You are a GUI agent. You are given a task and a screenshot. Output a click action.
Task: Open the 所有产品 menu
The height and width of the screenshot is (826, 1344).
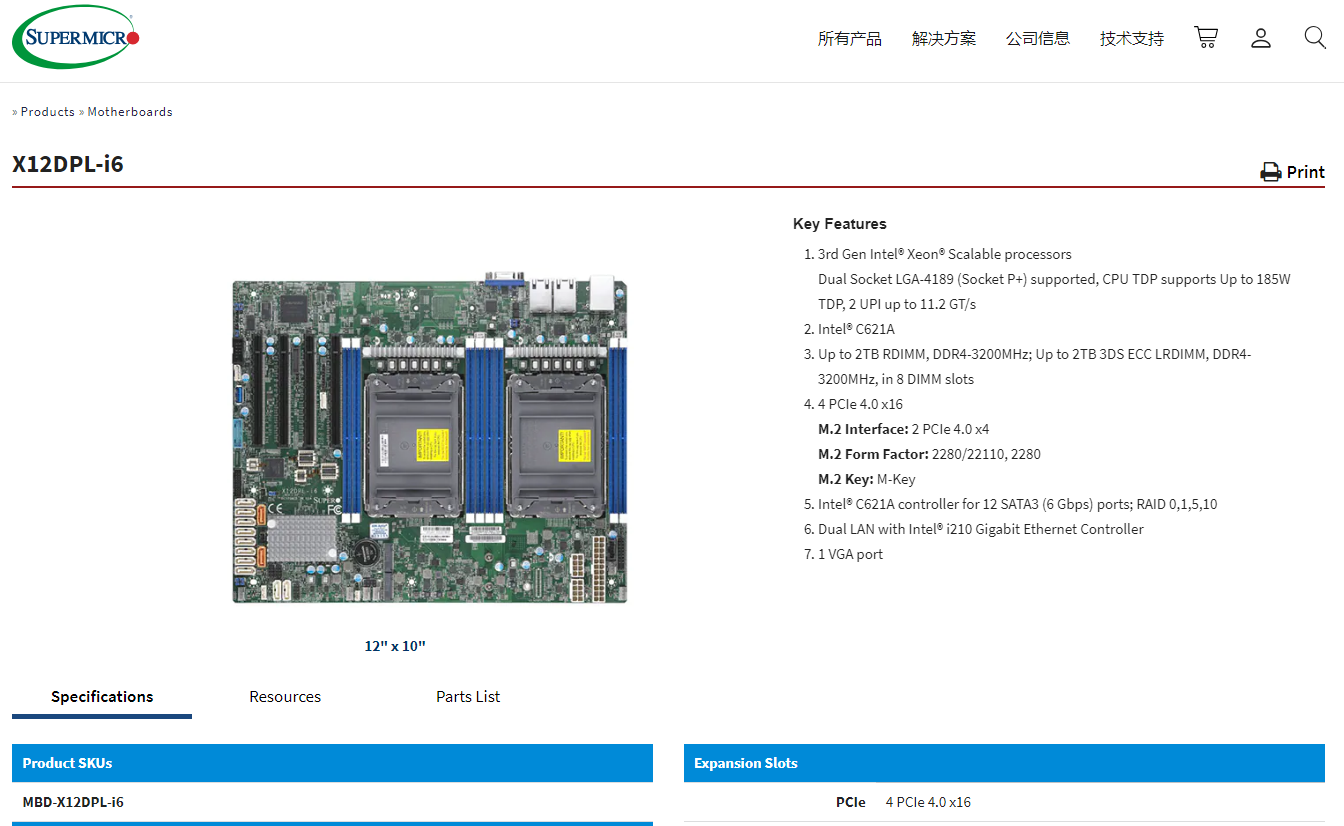(x=849, y=39)
